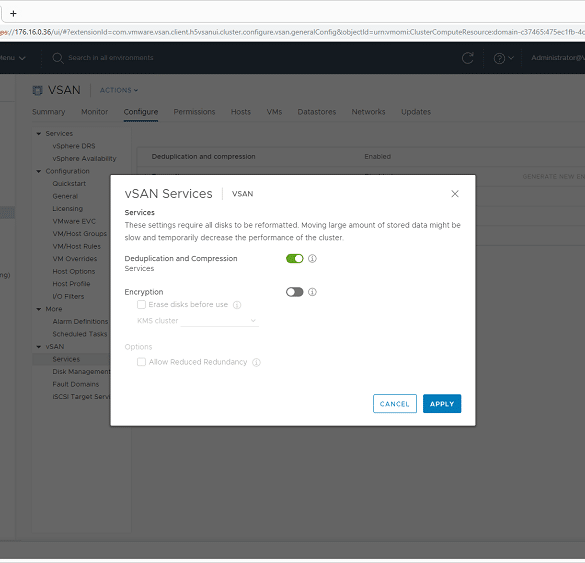Open the help question mark menu
Screen dimensions: 585x563
point(503,58)
